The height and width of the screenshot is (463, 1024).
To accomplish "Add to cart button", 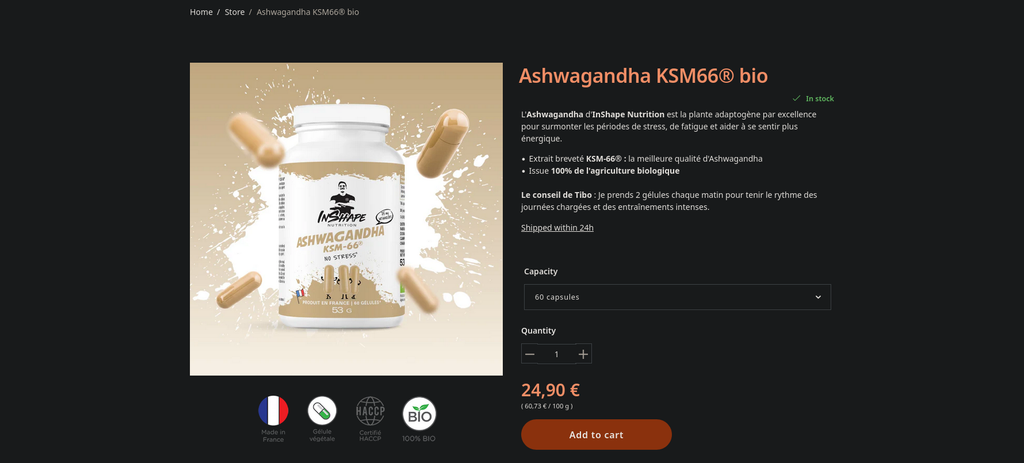I will [x=596, y=435].
